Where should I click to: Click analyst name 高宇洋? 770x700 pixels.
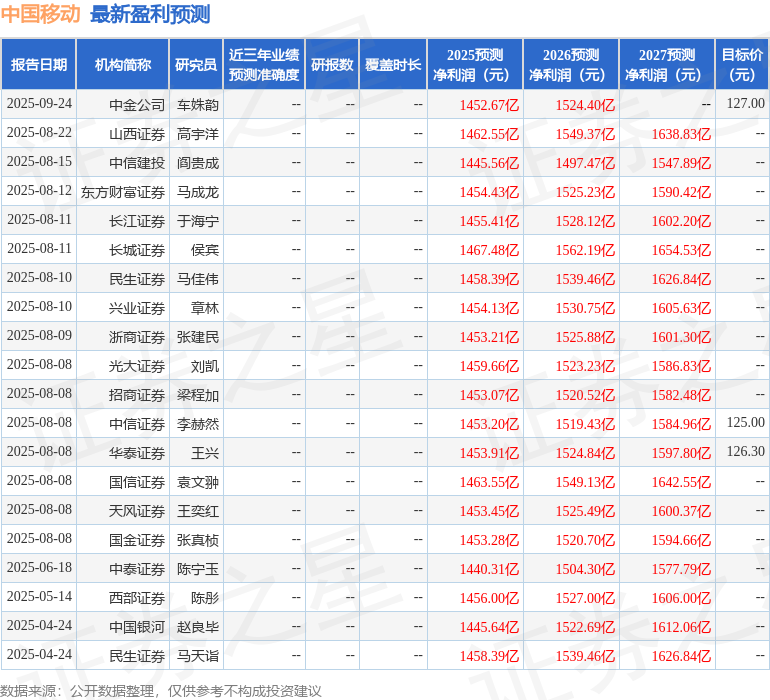(198, 133)
